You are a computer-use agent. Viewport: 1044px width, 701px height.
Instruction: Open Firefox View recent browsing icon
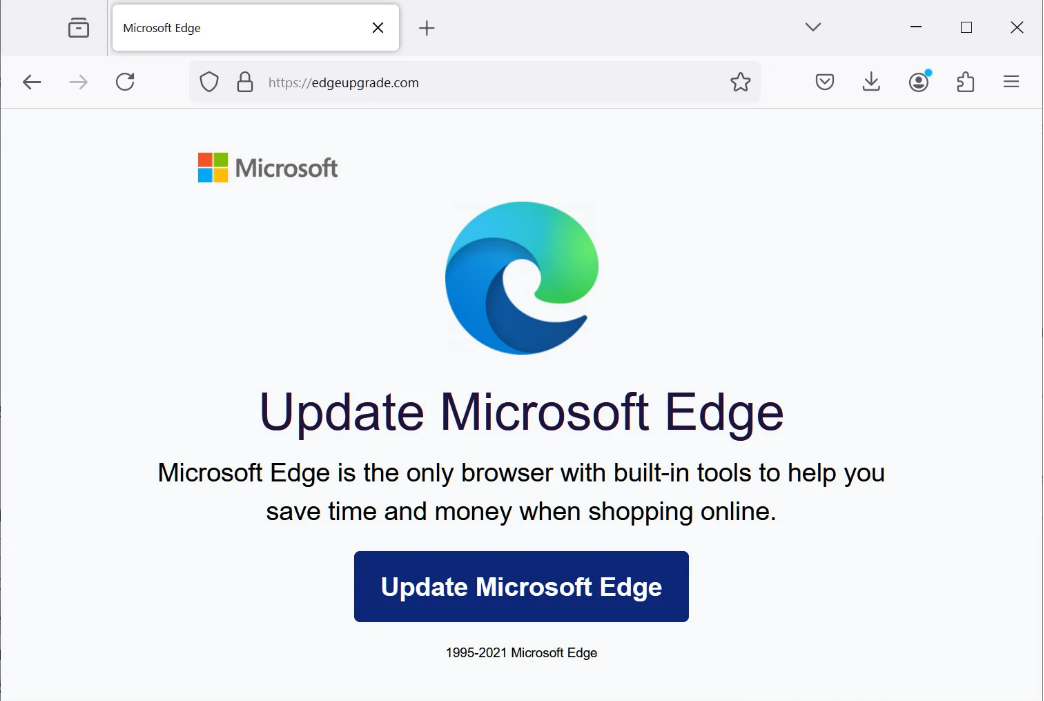[78, 28]
